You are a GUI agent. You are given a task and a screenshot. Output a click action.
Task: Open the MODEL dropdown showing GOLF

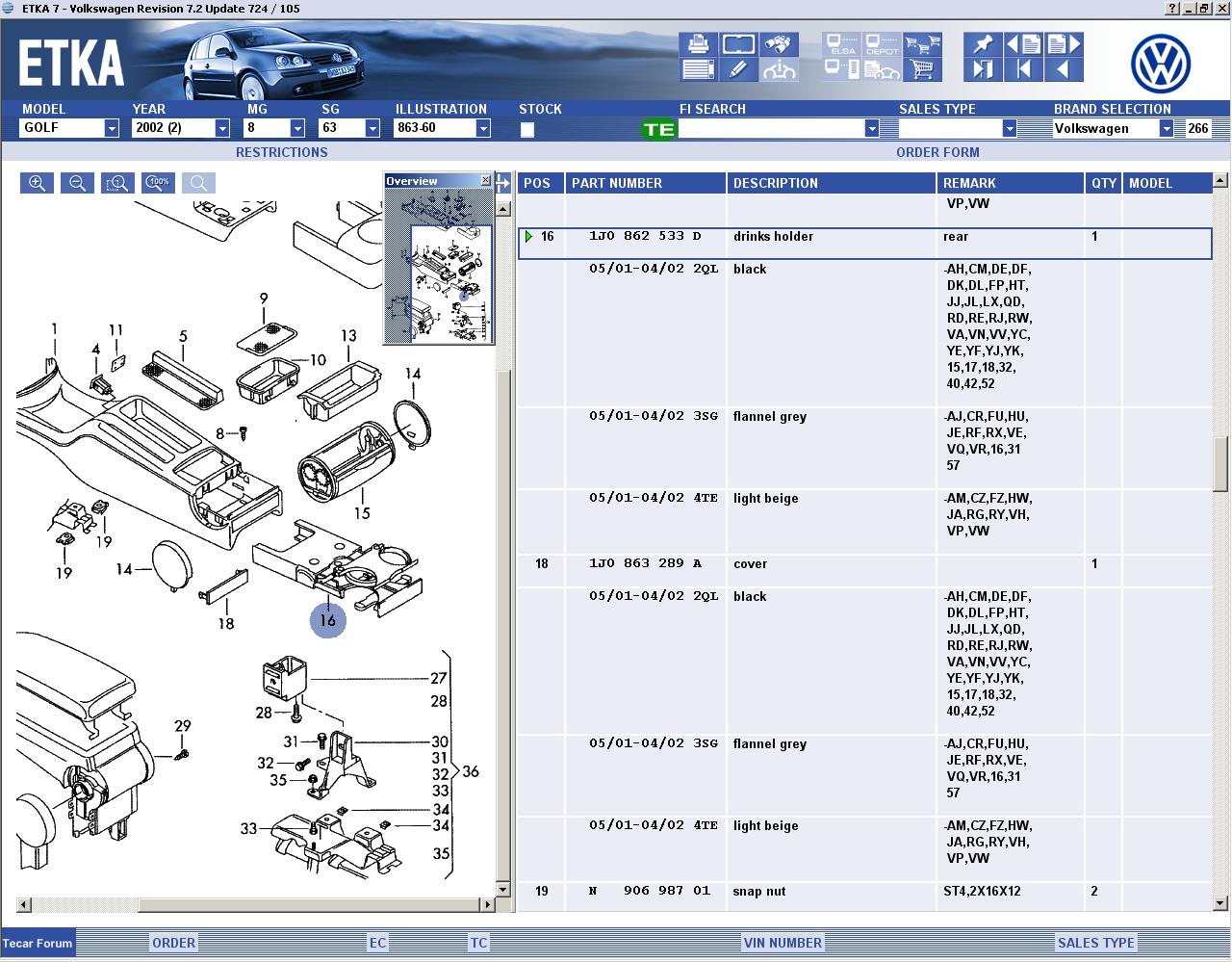pos(112,128)
